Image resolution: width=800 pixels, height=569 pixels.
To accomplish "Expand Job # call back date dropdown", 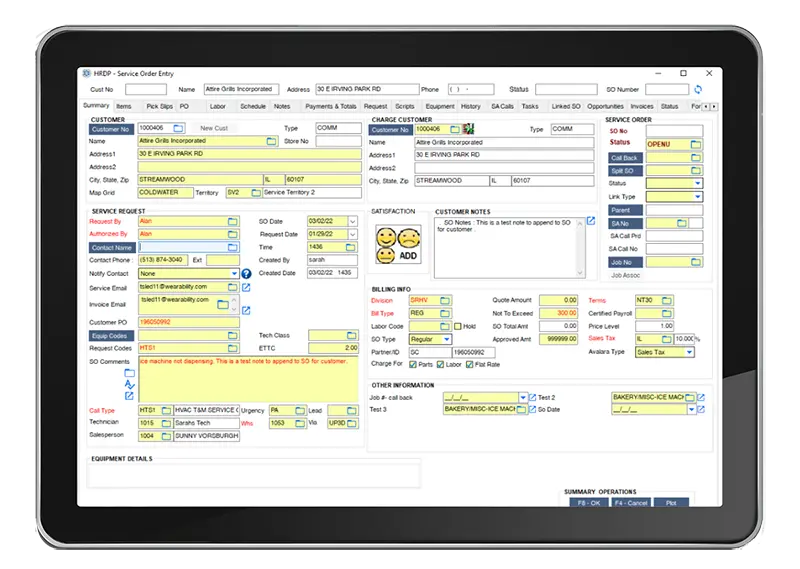I will click(x=523, y=397).
